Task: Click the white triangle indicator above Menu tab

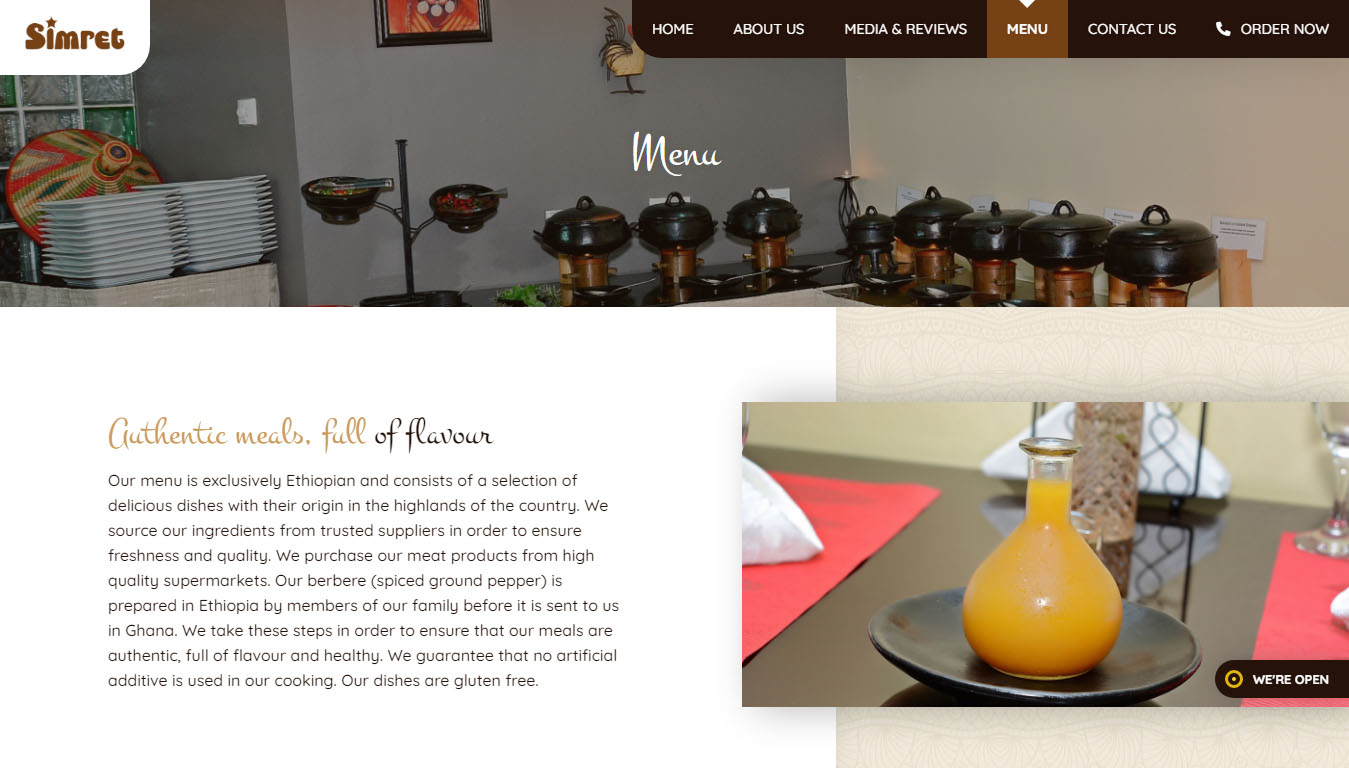Action: [x=1027, y=4]
